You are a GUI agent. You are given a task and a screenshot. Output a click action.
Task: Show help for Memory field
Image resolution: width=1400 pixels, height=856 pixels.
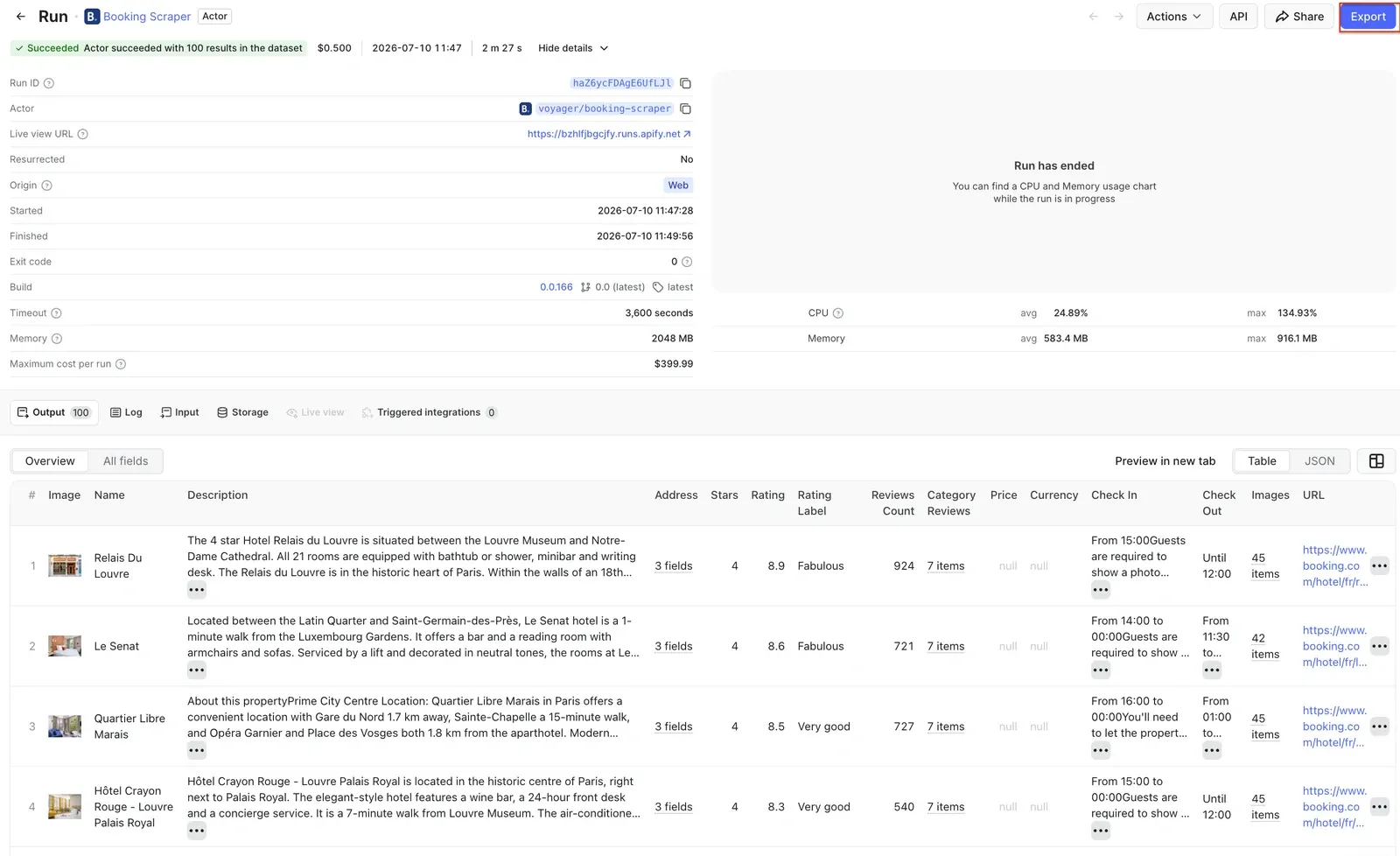57,339
